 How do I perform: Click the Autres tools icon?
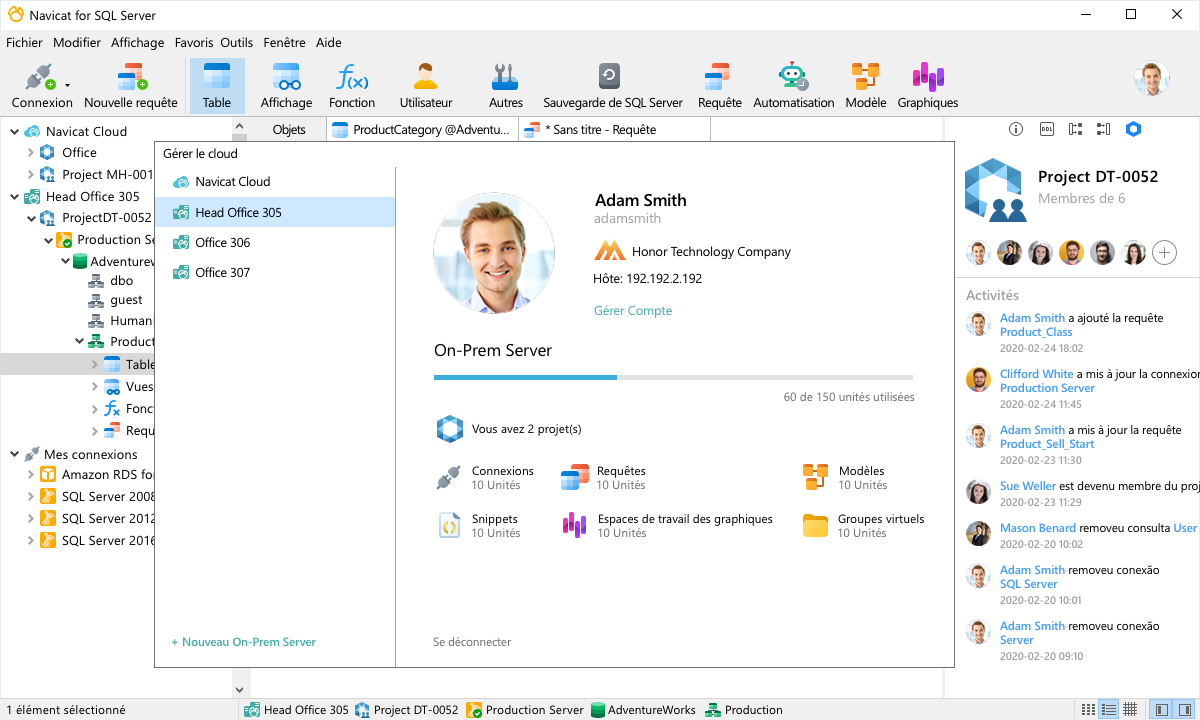pyautogui.click(x=506, y=77)
